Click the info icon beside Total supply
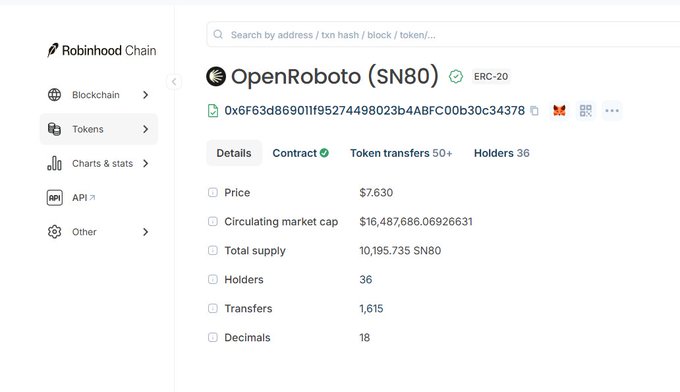The width and height of the screenshot is (680, 392). (212, 250)
